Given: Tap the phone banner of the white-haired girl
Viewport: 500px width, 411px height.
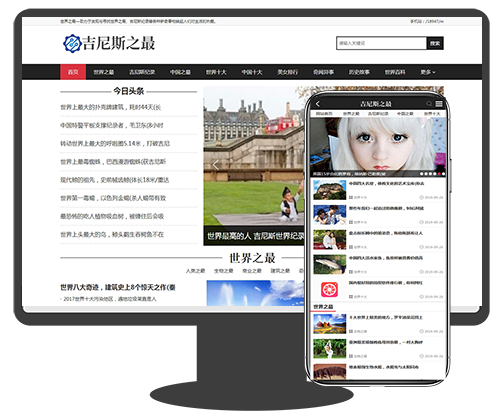Looking at the screenshot, I should (x=378, y=147).
